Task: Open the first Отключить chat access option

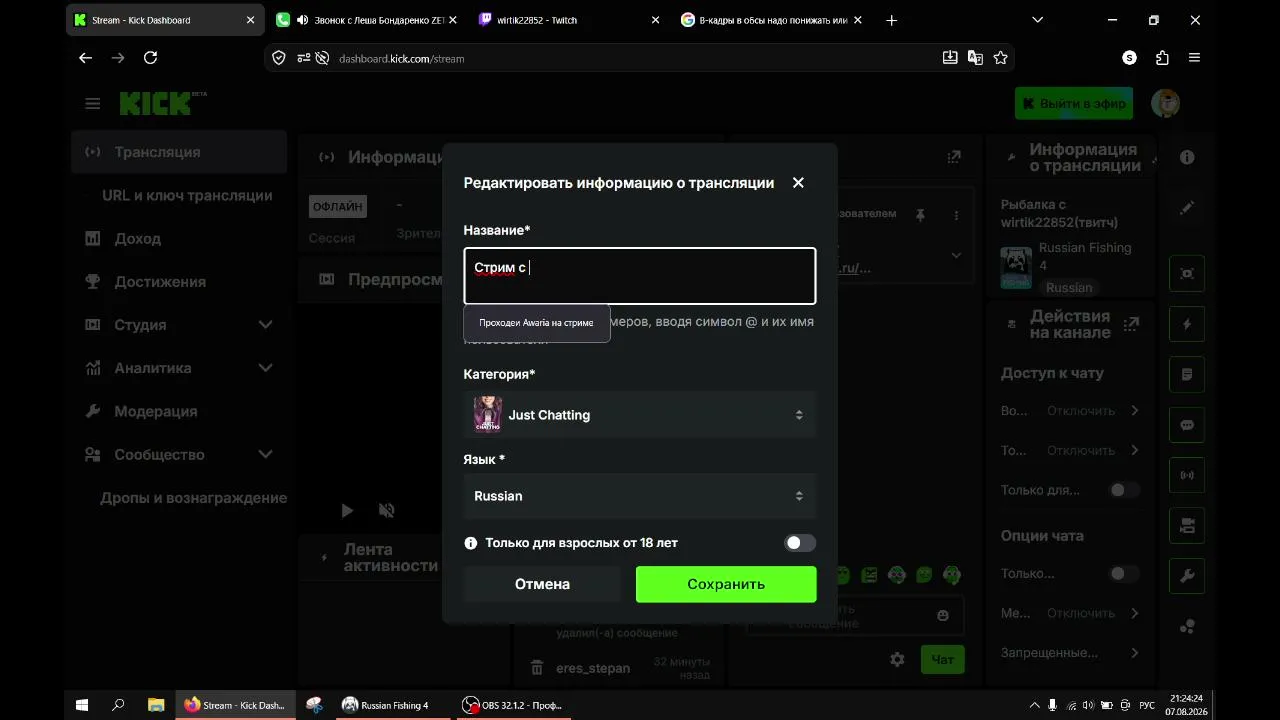Action: point(1071,411)
